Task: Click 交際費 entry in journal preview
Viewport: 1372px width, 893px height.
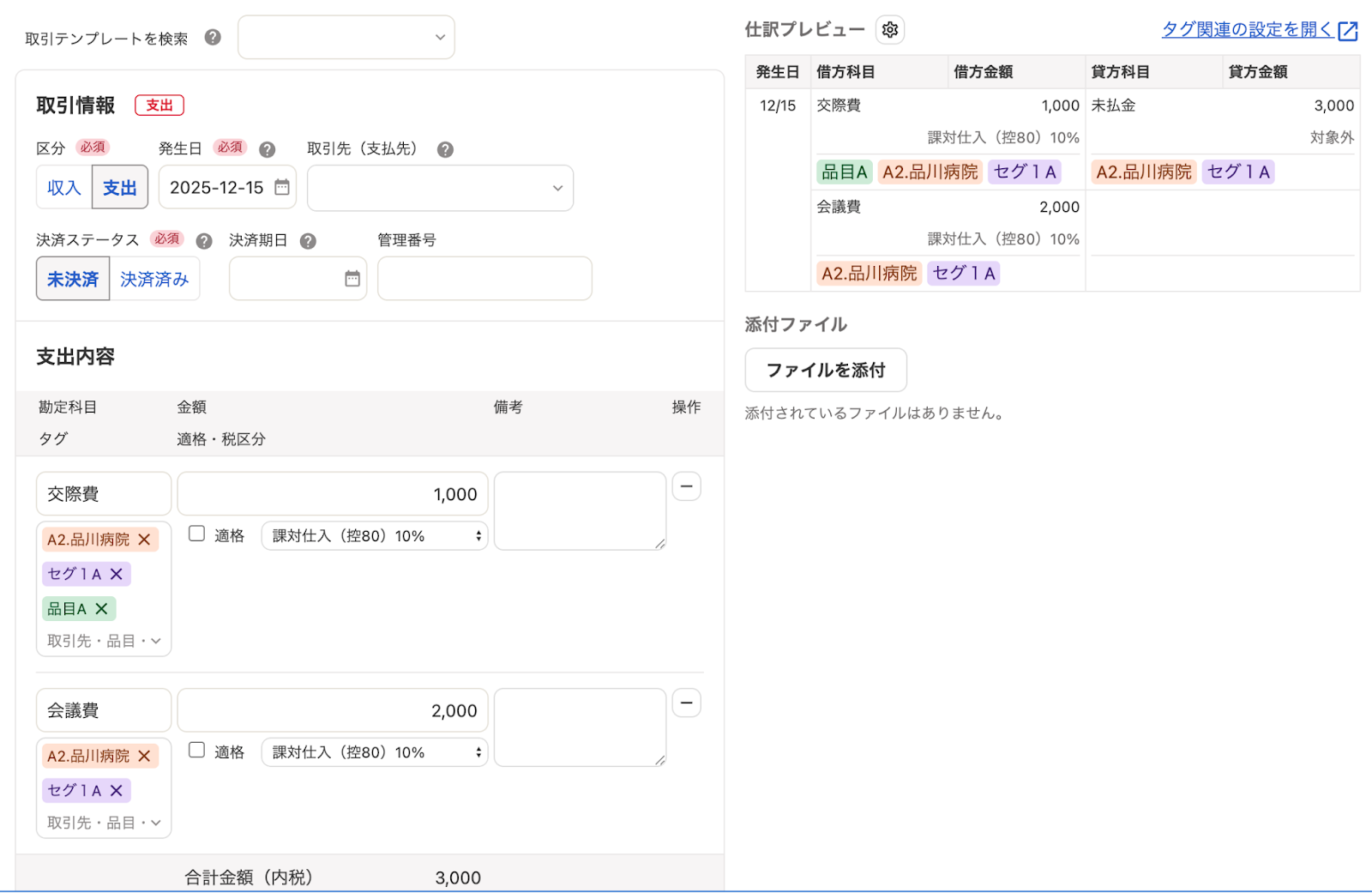Action: [839, 106]
